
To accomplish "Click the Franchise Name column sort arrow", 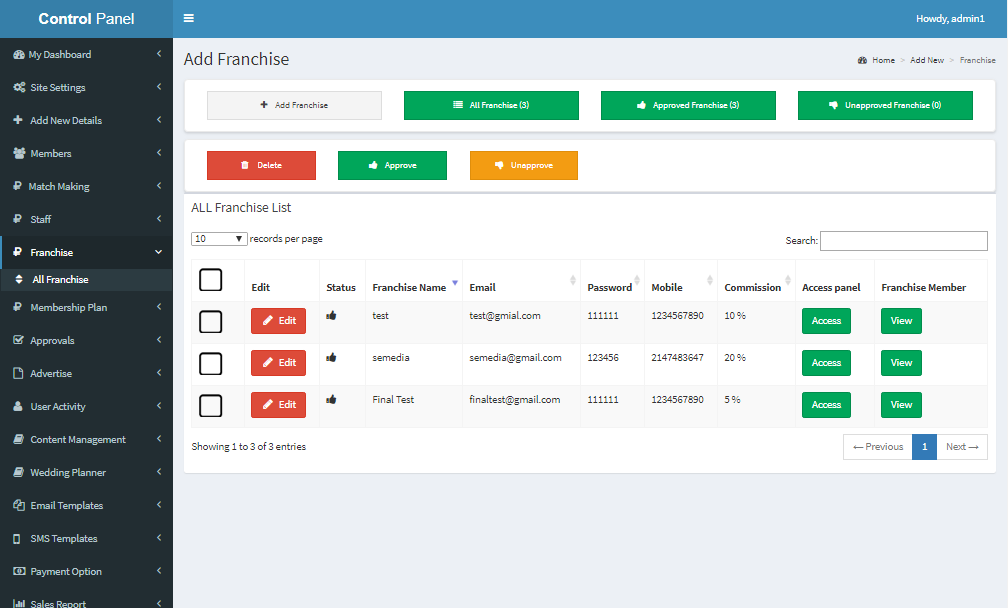I will point(454,283).
